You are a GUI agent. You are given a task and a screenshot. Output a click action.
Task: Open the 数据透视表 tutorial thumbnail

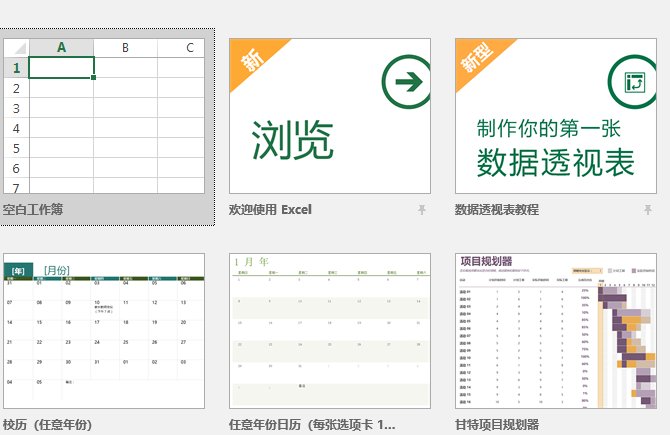coord(556,116)
